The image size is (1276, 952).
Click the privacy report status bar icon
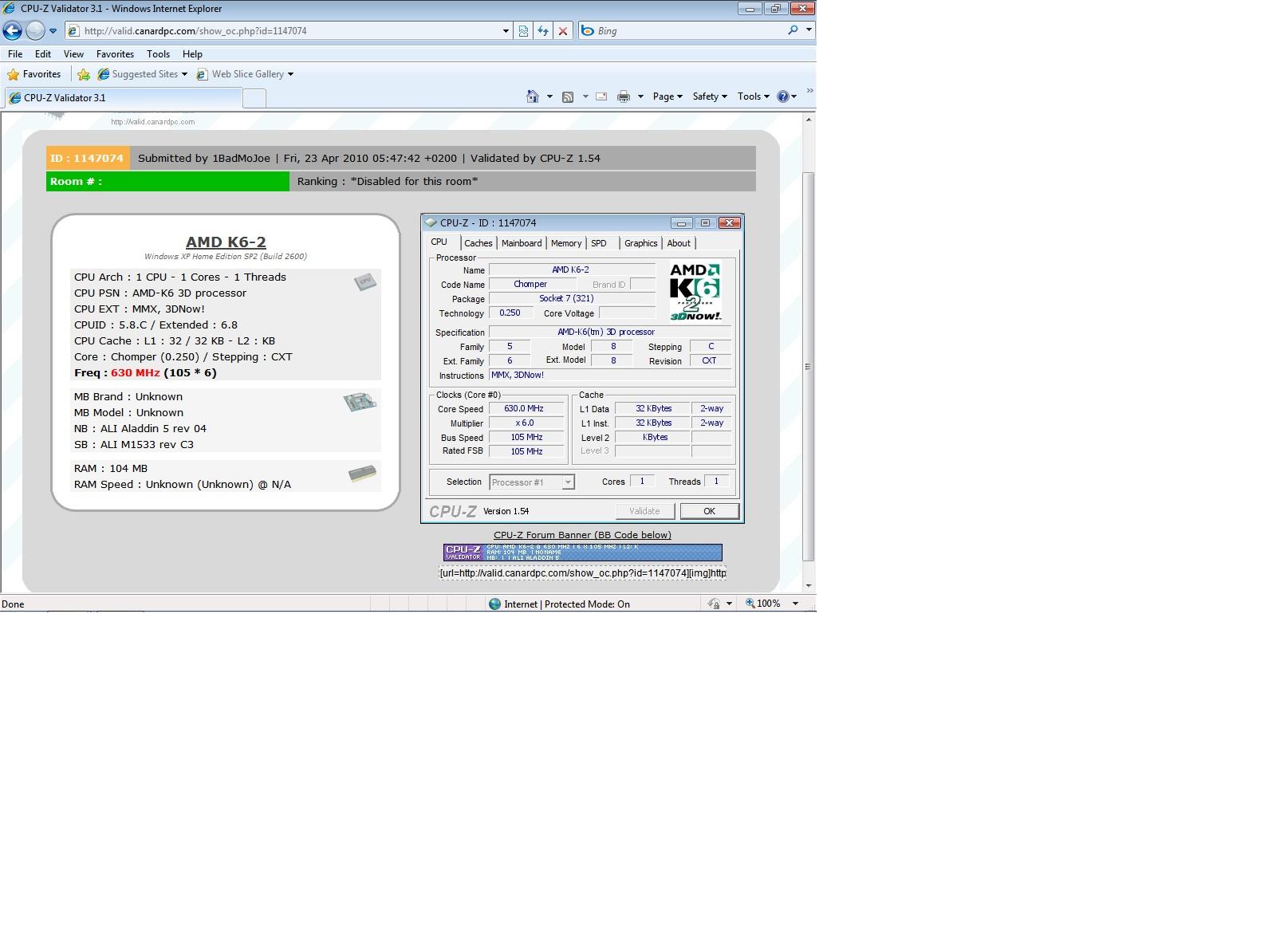pyautogui.click(x=714, y=604)
